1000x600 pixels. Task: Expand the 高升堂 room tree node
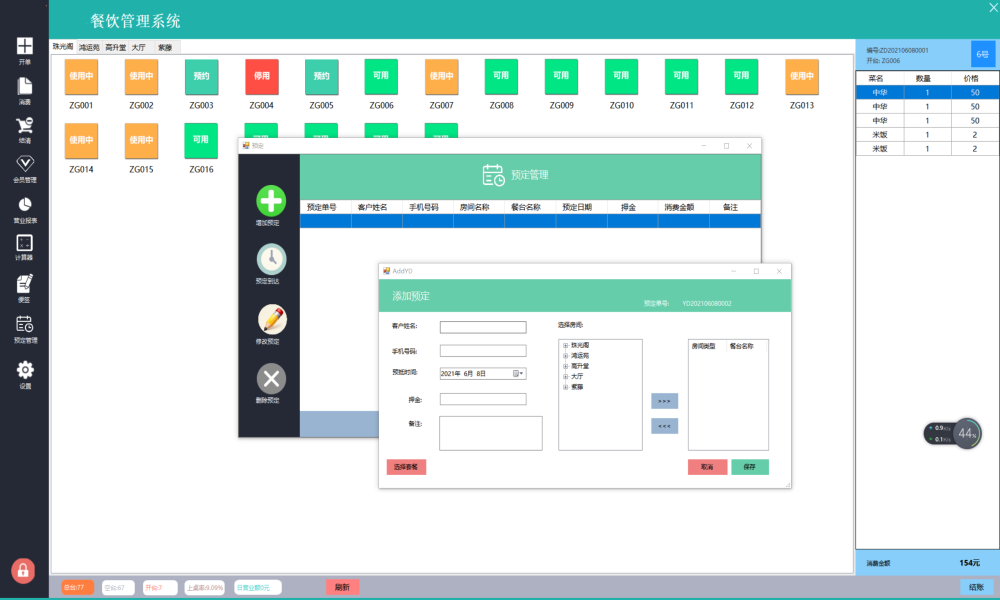click(565, 366)
